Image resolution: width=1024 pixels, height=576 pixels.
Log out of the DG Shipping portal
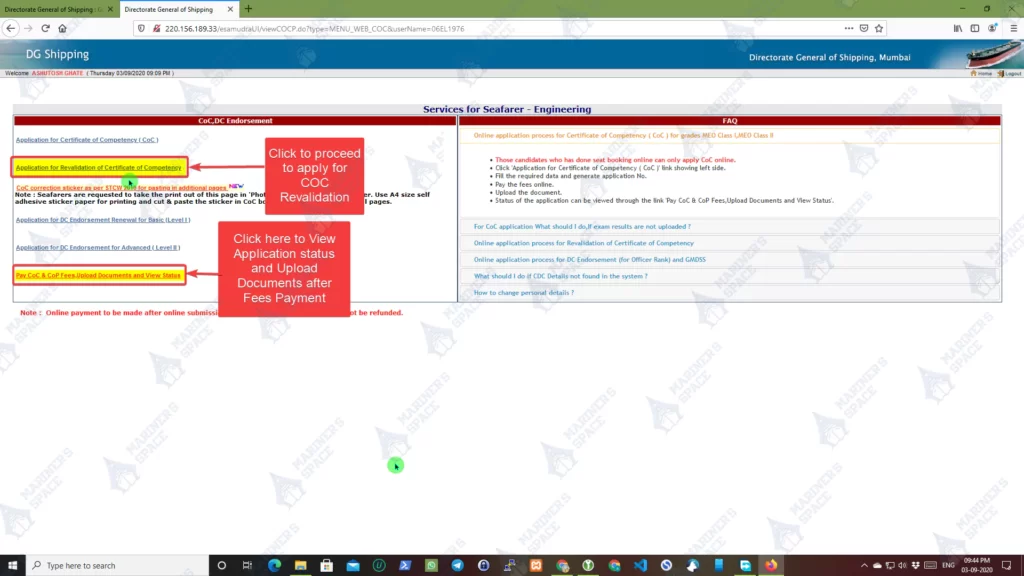click(x=1010, y=73)
